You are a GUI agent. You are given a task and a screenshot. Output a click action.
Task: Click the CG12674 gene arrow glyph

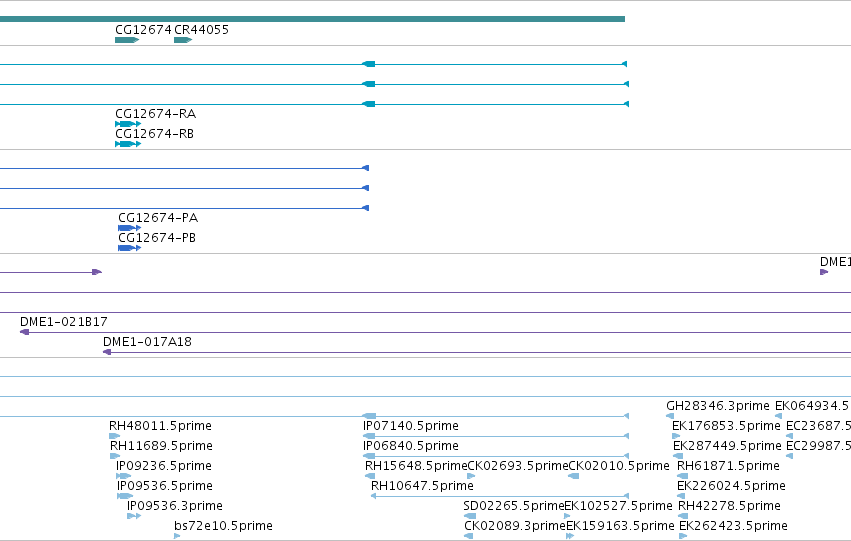tap(127, 40)
